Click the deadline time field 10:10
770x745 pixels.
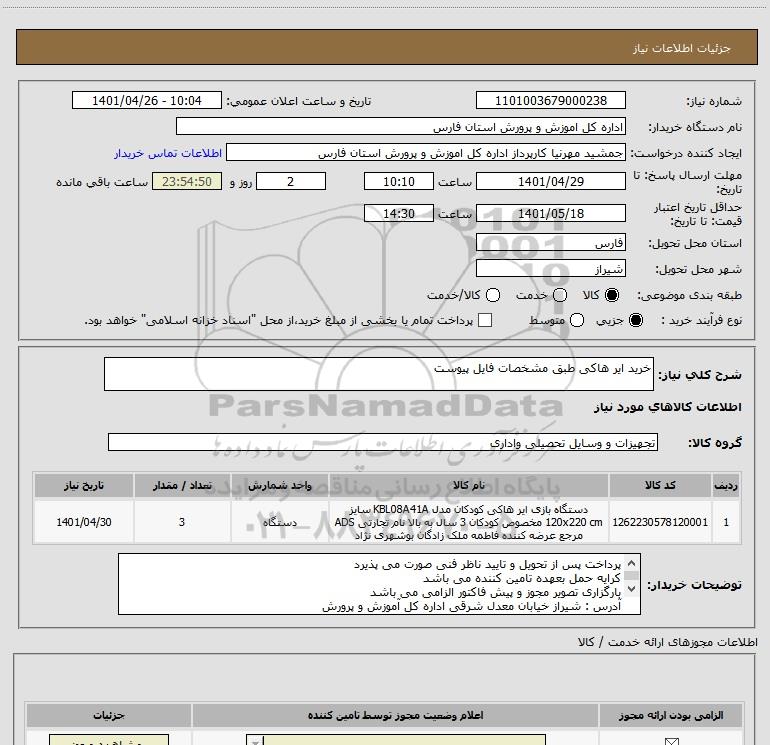click(399, 181)
